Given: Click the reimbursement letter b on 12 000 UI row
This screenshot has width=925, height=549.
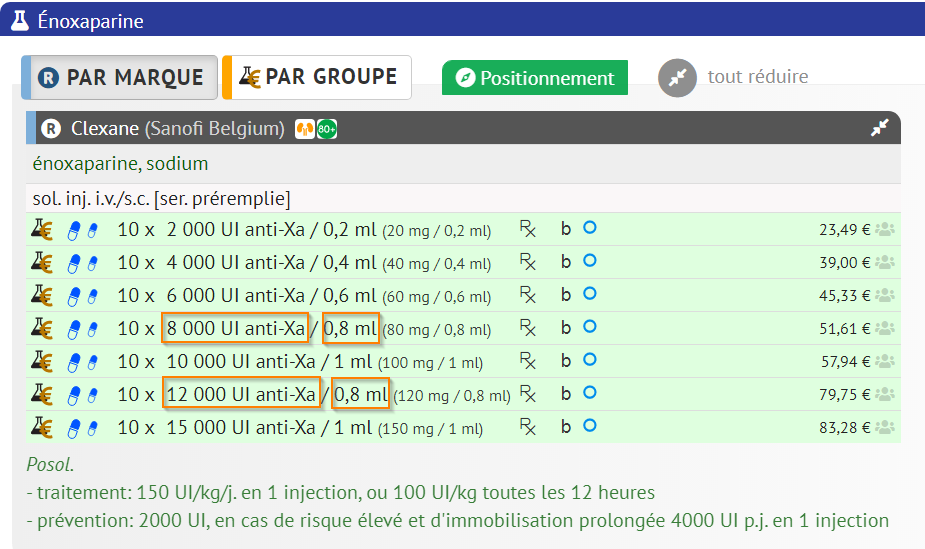Looking at the screenshot, I should pos(566,394).
